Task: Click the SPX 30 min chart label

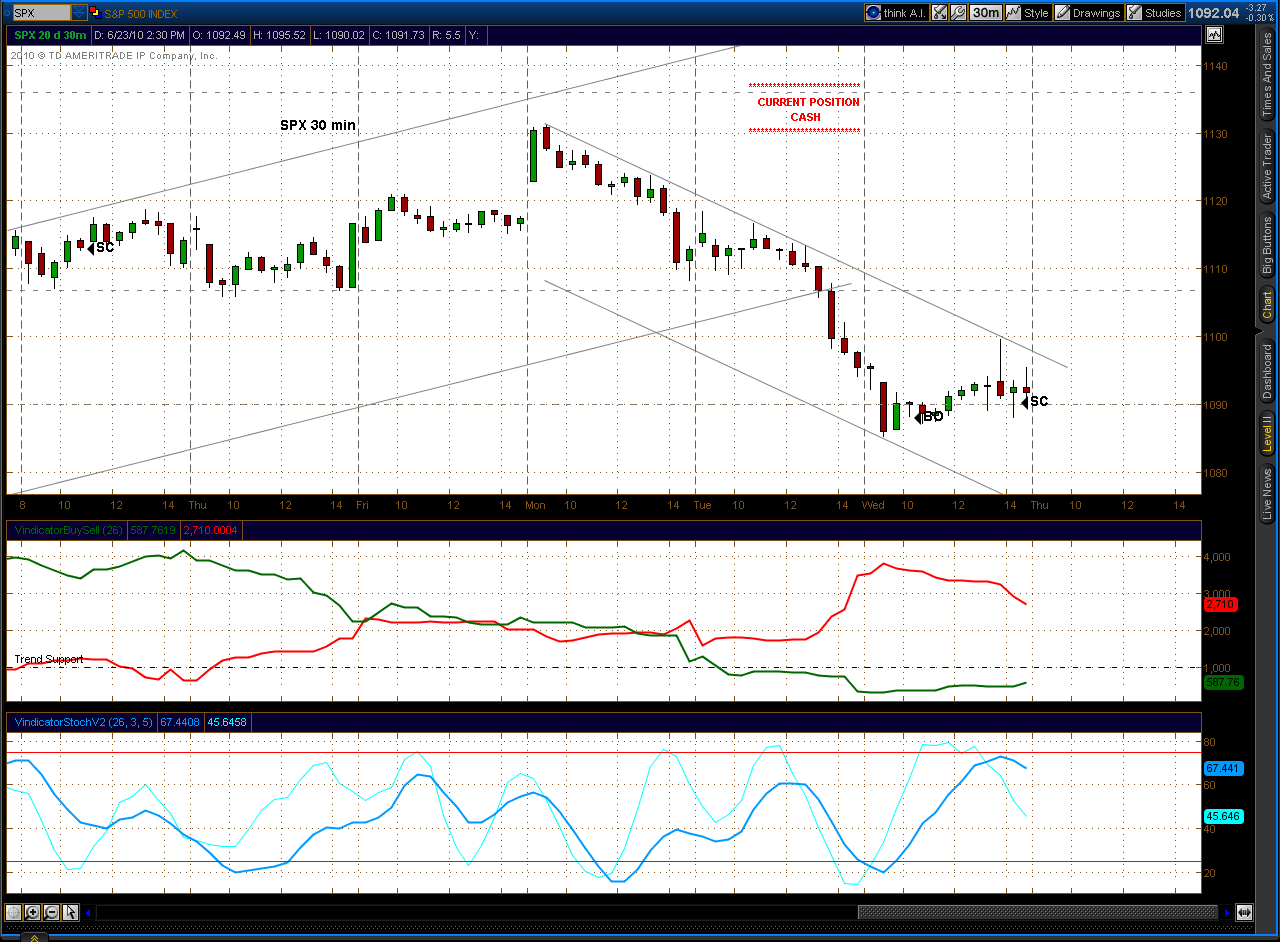Action: [318, 125]
